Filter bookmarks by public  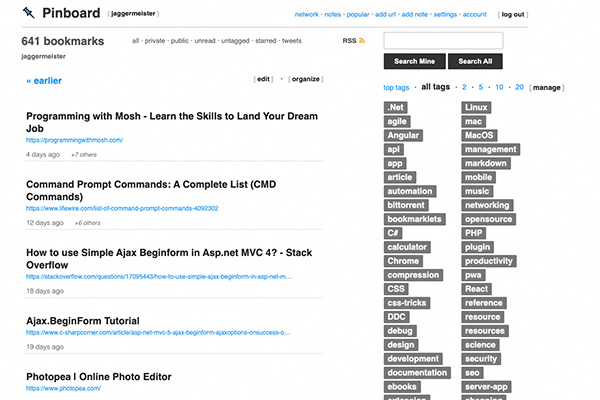(179, 41)
